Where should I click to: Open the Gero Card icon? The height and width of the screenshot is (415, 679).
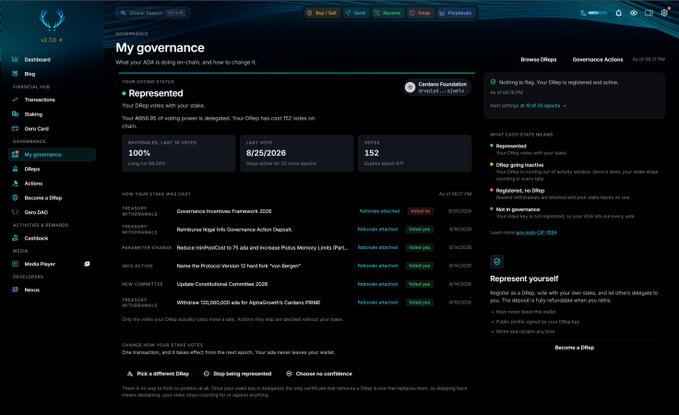tap(15, 128)
